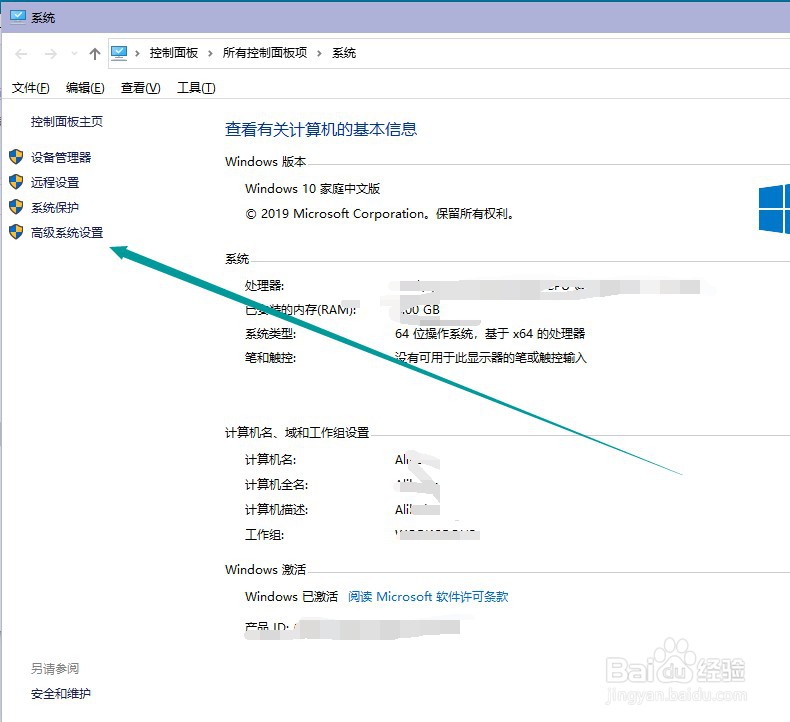Click the 2019 Microsoft Corporation copyright text
The width and height of the screenshot is (790, 722).
pos(380,214)
